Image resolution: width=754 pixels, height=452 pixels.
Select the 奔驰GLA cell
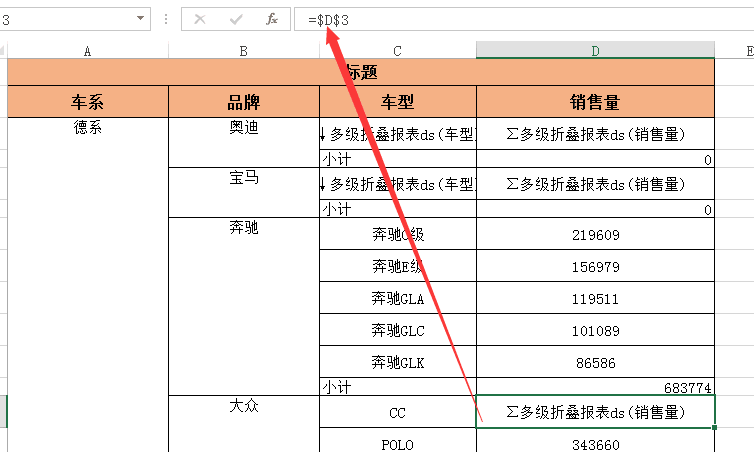coord(398,298)
